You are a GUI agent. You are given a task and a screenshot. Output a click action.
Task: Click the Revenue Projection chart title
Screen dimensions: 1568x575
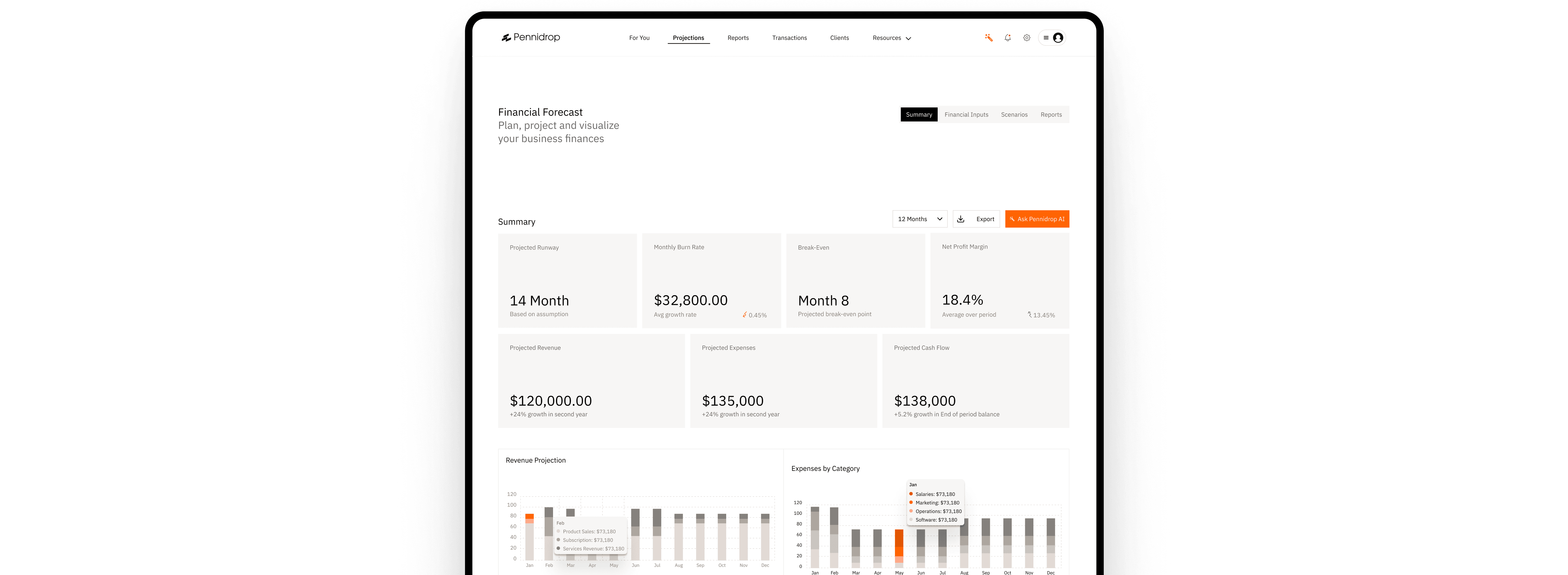pos(536,460)
